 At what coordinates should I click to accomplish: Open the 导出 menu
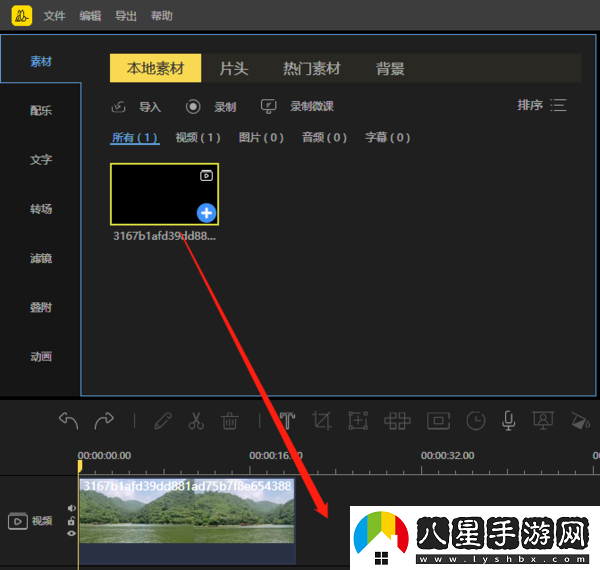point(126,16)
